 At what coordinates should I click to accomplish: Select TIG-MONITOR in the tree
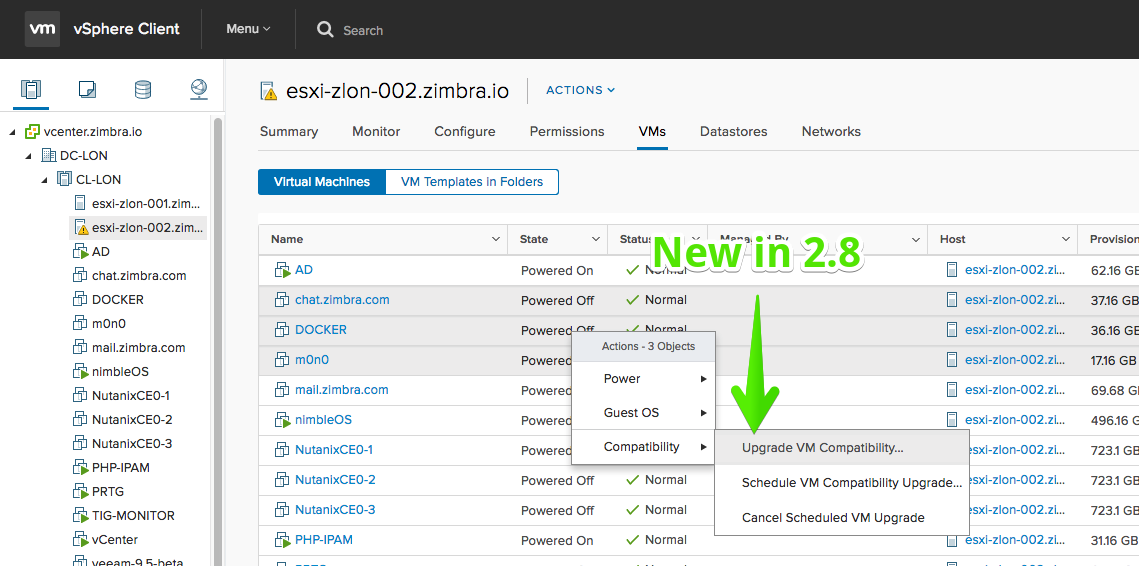click(x=133, y=515)
